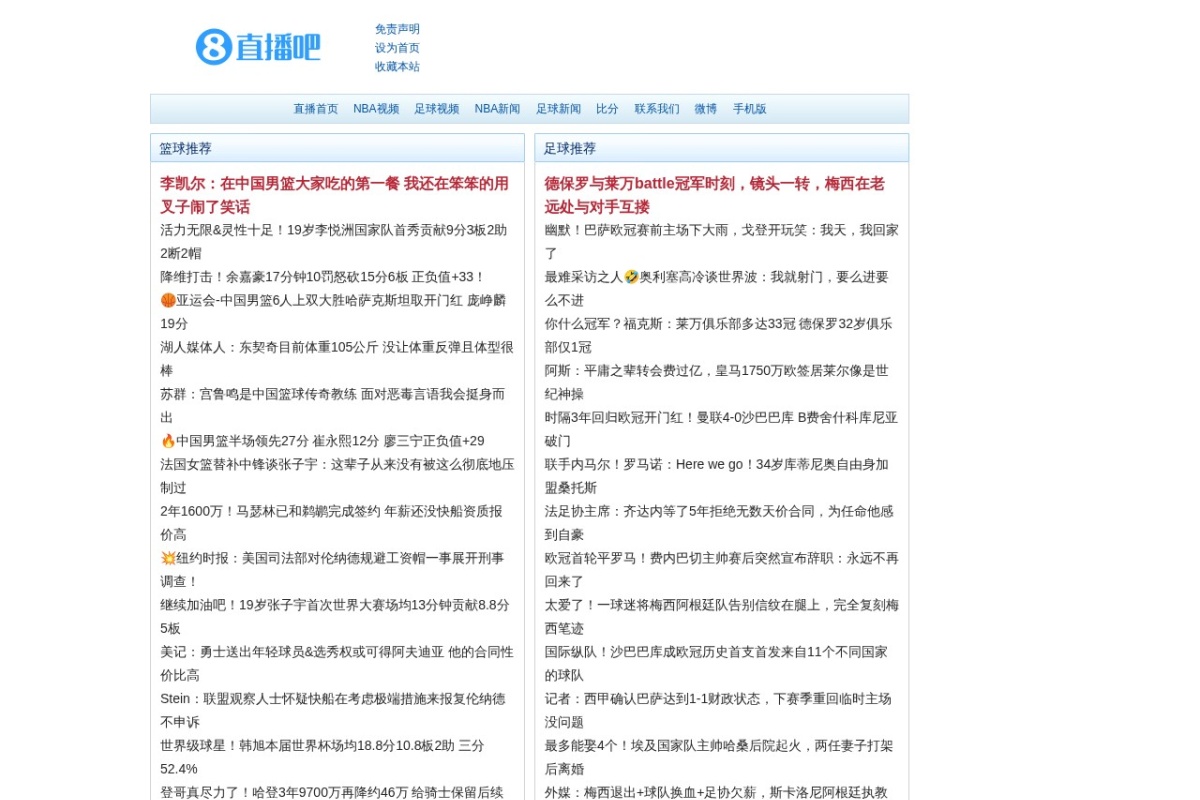1200x800 pixels.
Task: Open article 联手内马尔！罗马诺：Here we go
Action: (717, 476)
